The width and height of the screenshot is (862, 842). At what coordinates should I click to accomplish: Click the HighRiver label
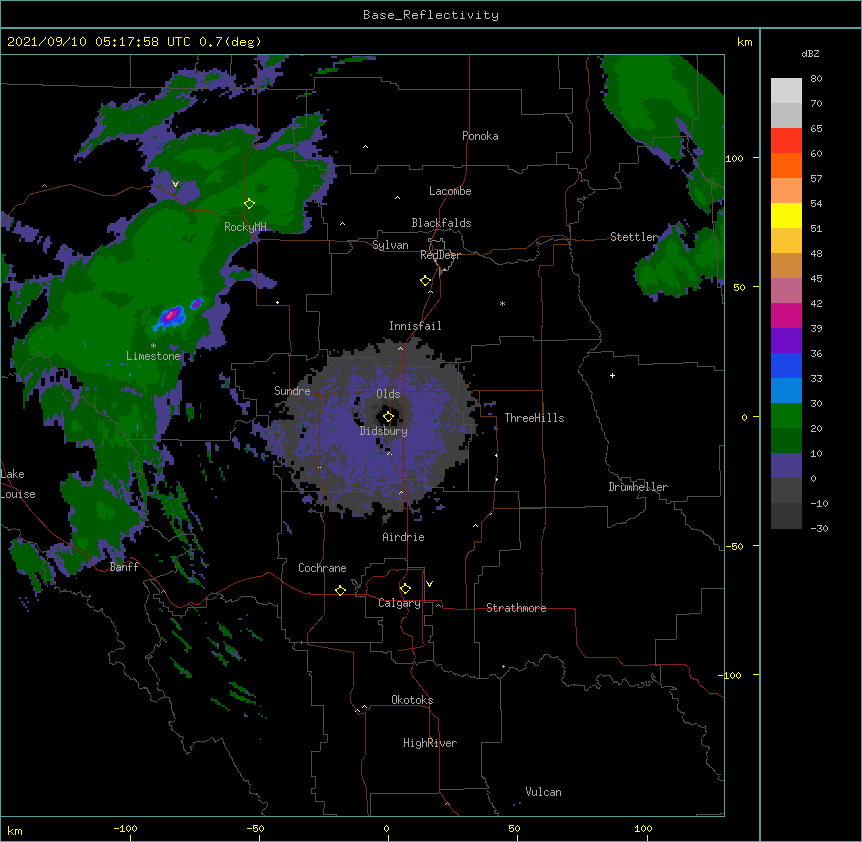[x=430, y=743]
